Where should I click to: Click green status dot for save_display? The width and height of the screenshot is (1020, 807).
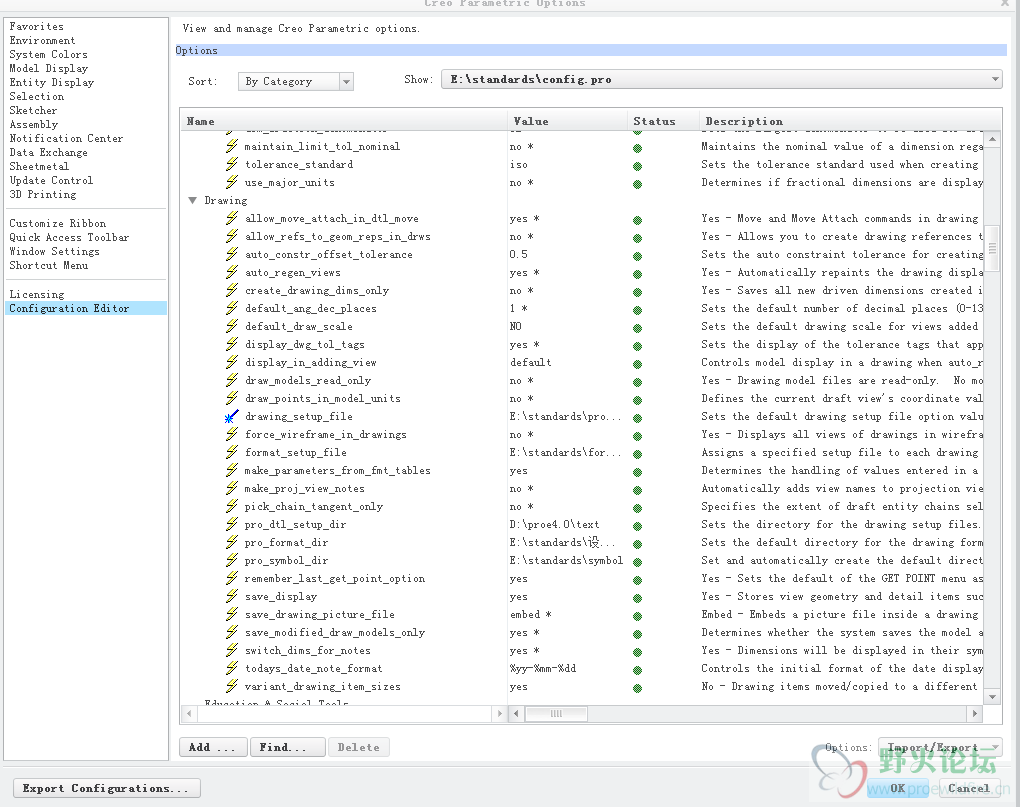(x=637, y=598)
